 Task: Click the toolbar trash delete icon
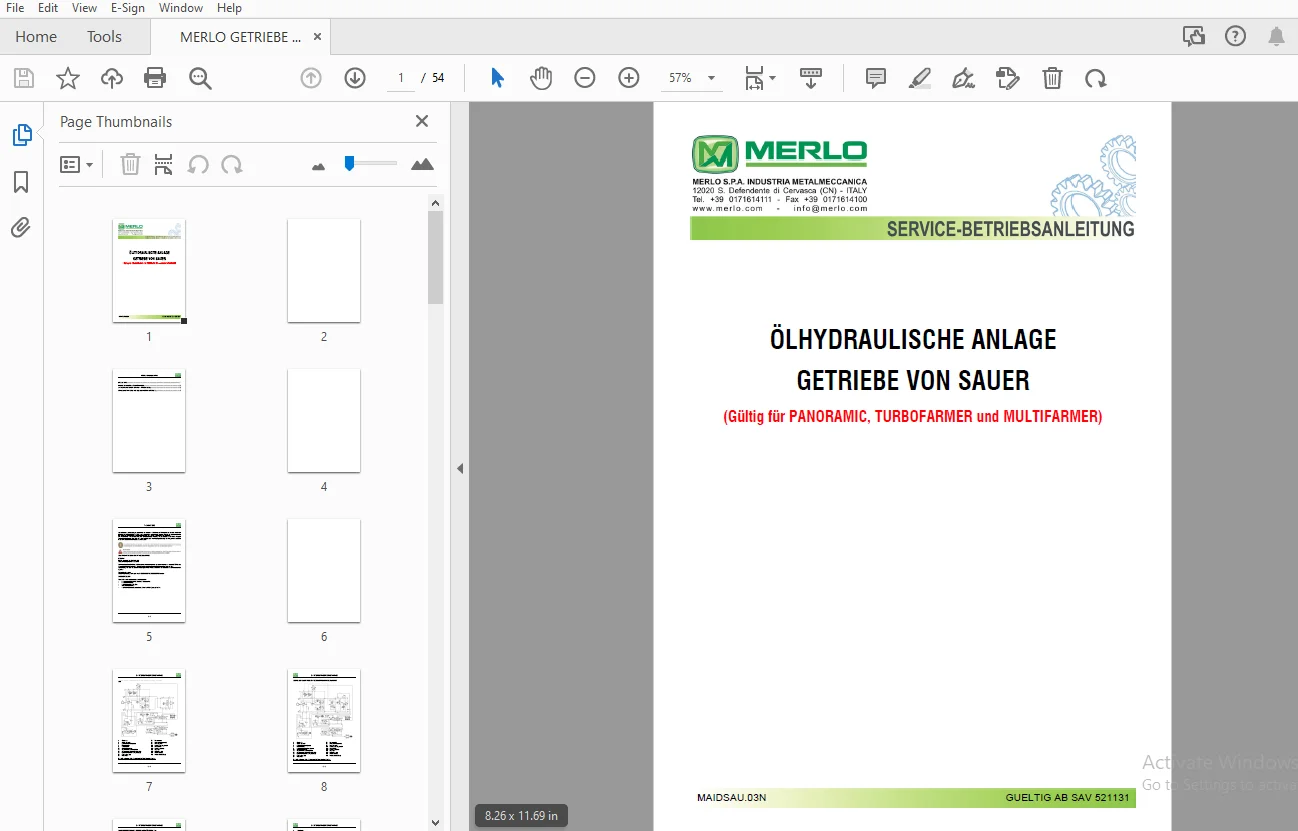(1052, 78)
